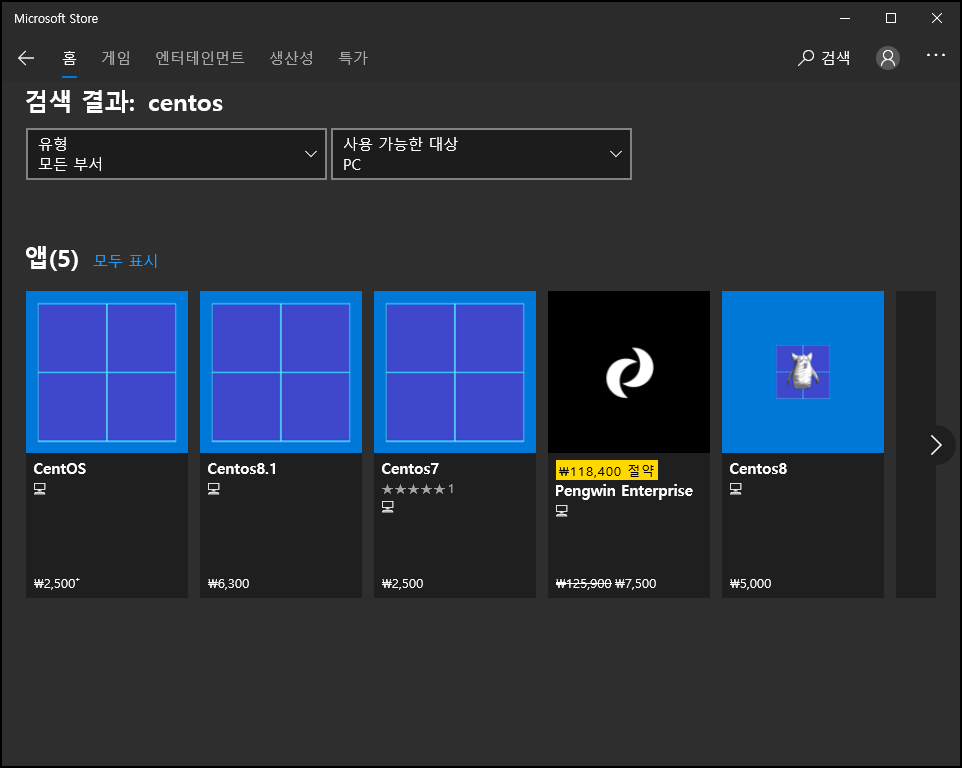Minimize the Microsoft Store window
Screen dimensions: 962x768
[845, 18]
